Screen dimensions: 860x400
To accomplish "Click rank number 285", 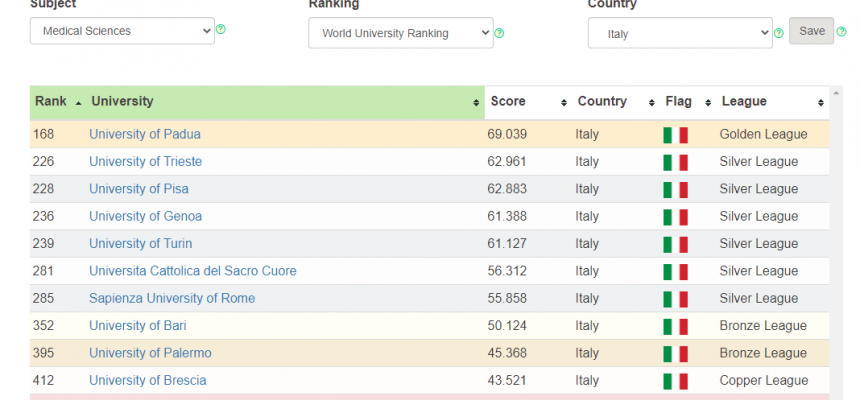I will click(x=43, y=298).
